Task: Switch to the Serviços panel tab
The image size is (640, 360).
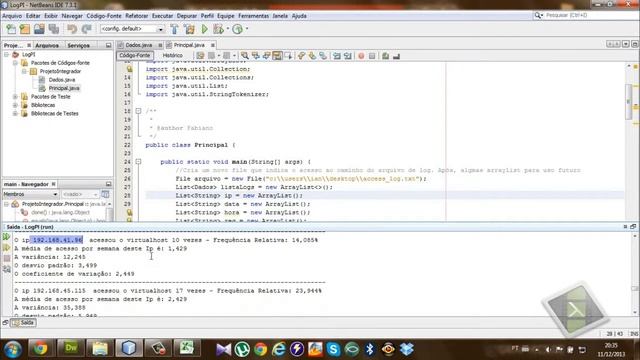Action: [78, 45]
